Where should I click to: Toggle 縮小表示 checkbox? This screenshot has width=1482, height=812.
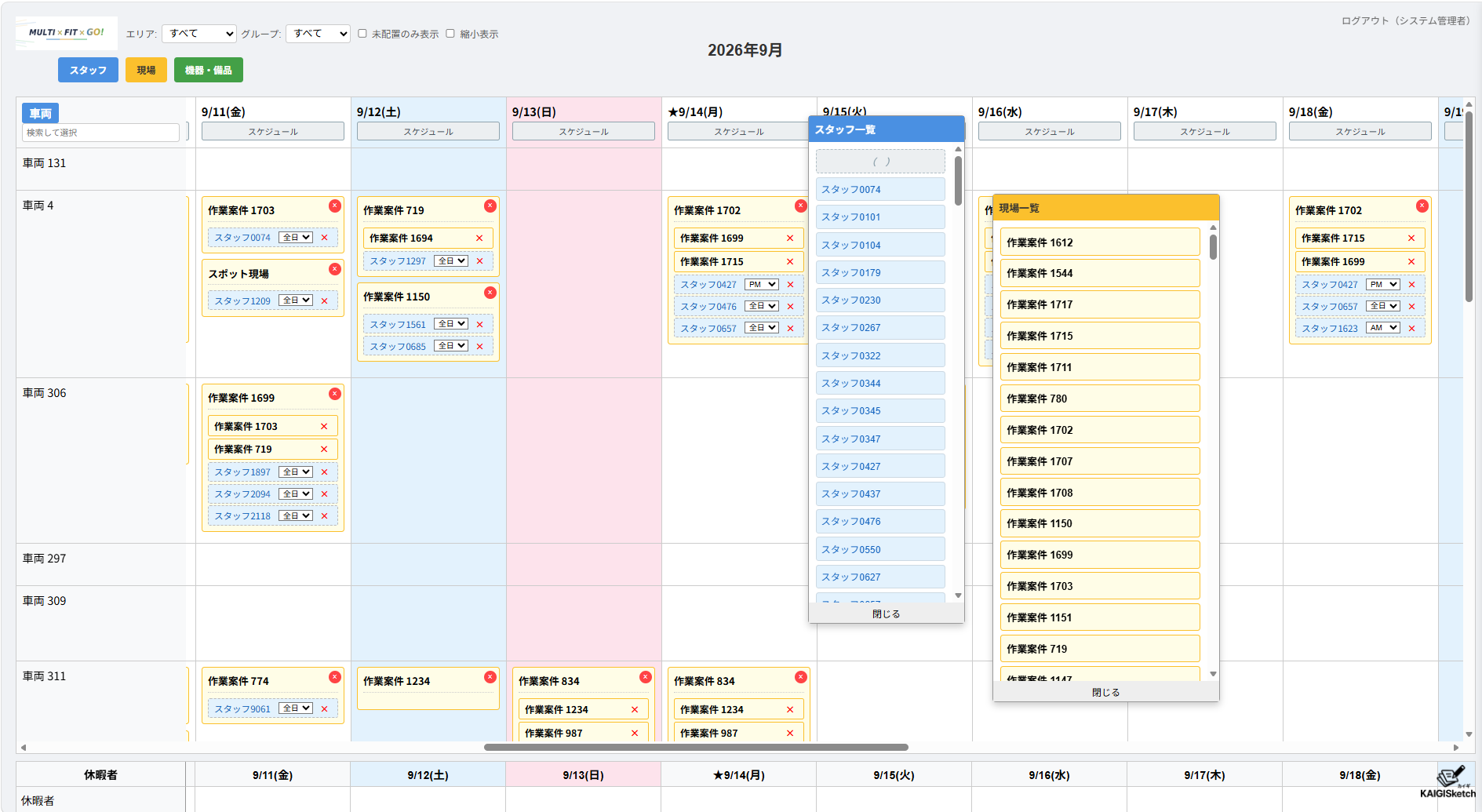coord(450,34)
